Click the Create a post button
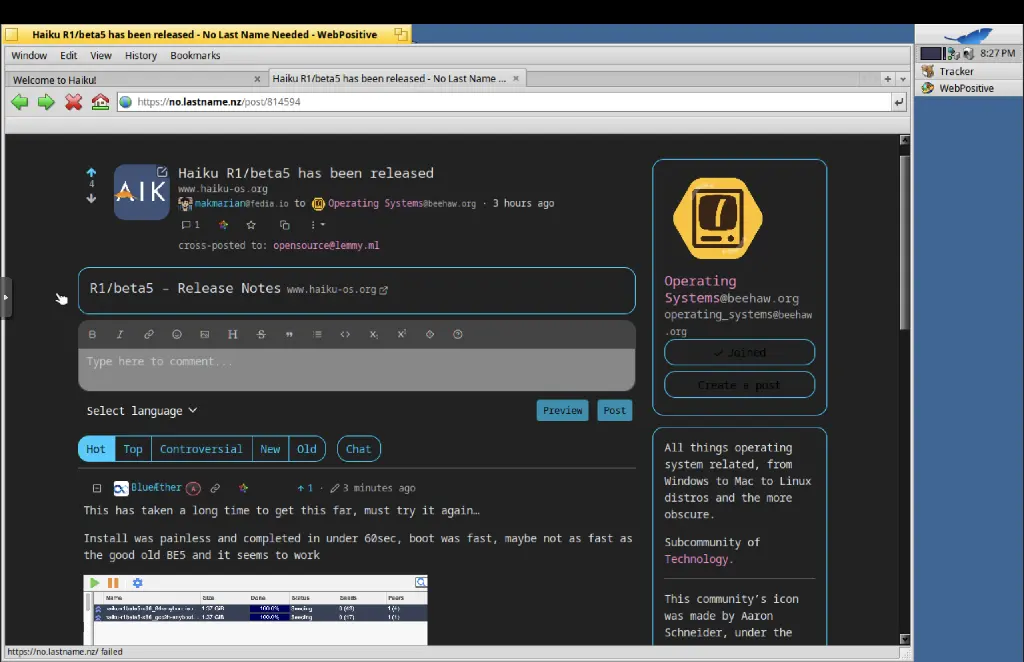 [739, 385]
